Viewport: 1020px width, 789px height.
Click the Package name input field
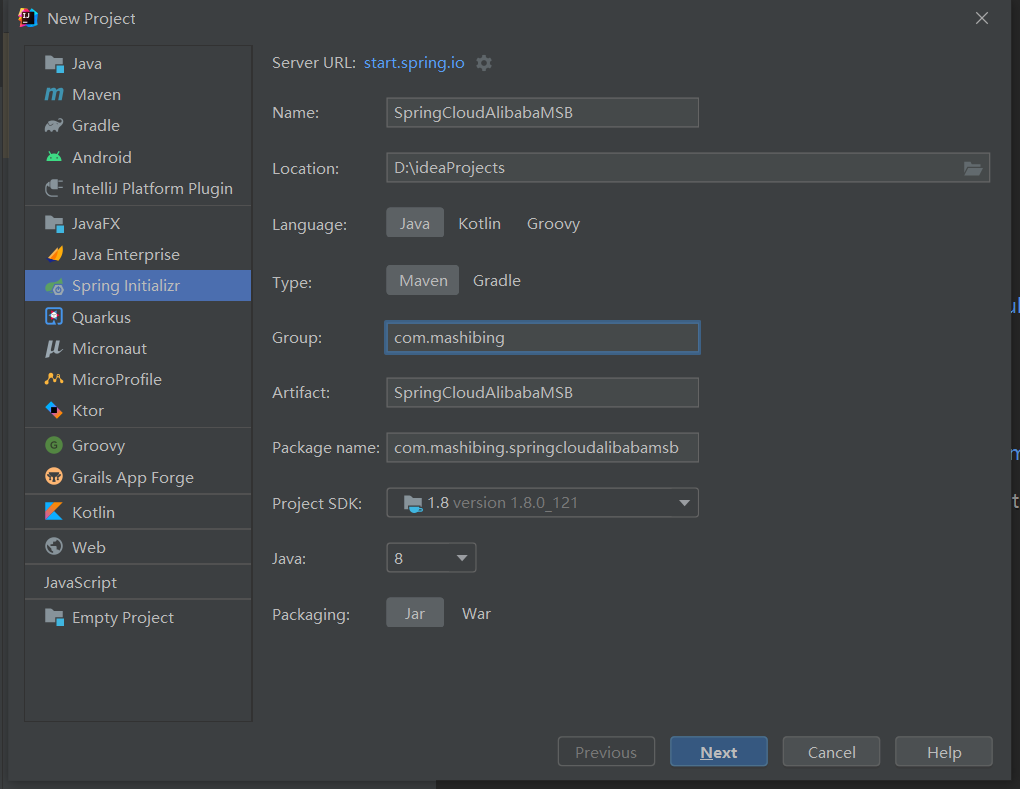543,448
